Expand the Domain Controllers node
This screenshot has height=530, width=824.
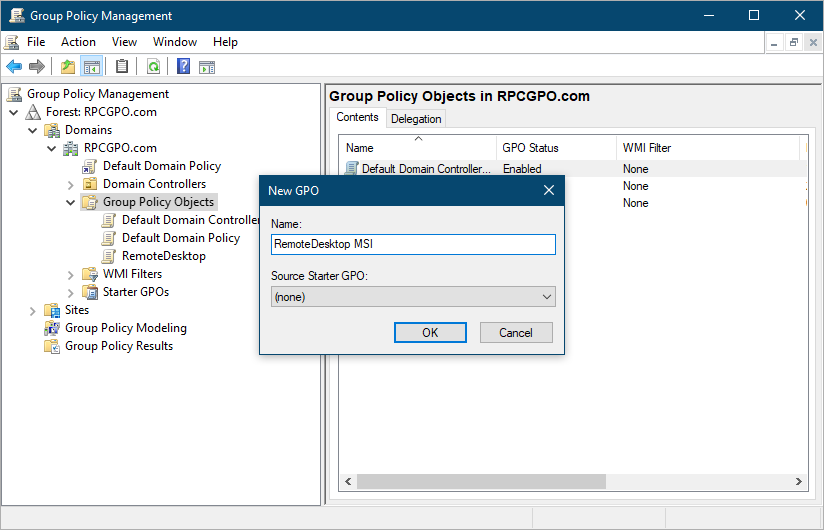[71, 184]
